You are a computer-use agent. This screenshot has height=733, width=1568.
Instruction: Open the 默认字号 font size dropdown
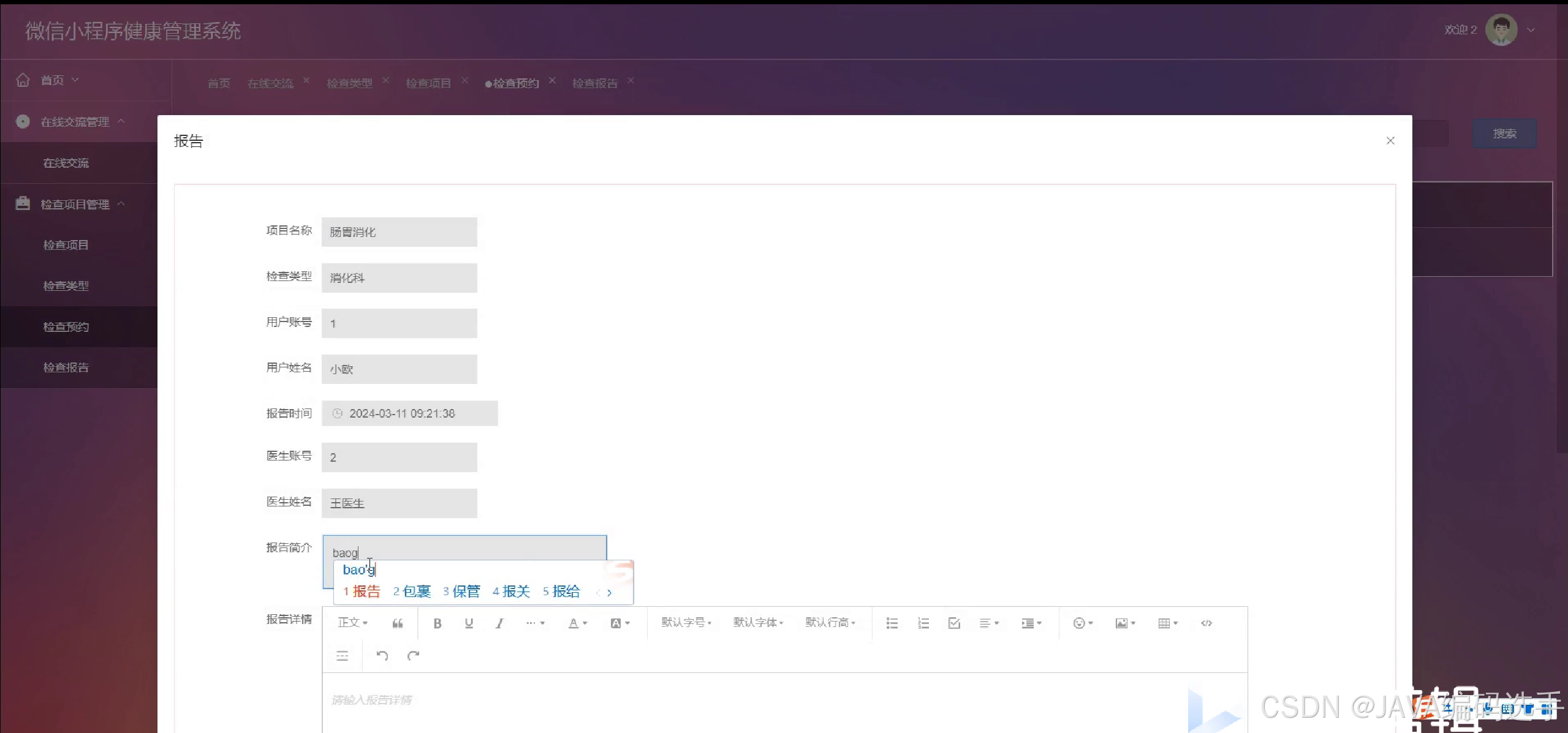686,623
